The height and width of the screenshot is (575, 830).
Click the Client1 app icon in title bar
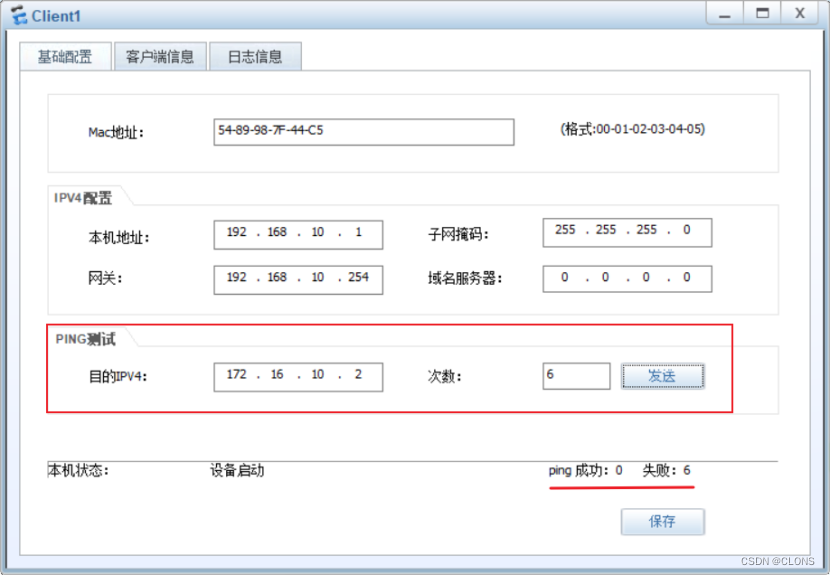click(x=19, y=15)
